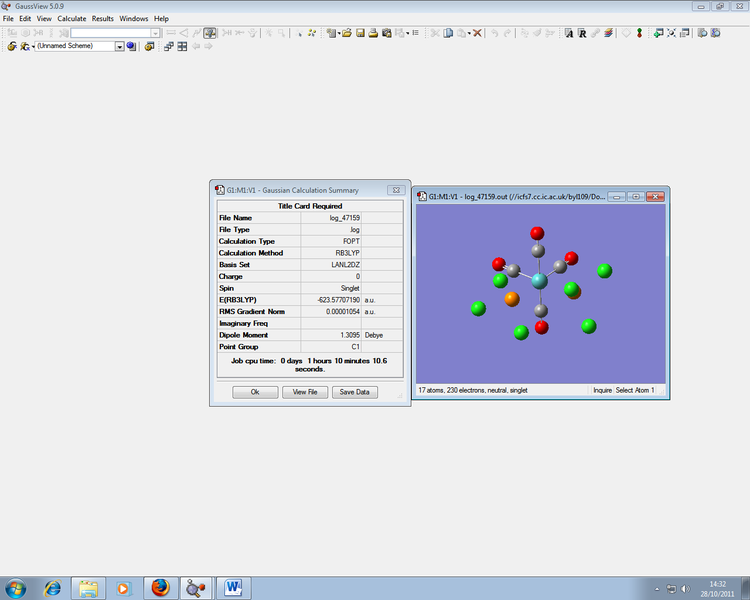Copy selection using the Copy icon
The width and height of the screenshot is (750, 600).
pos(448,33)
